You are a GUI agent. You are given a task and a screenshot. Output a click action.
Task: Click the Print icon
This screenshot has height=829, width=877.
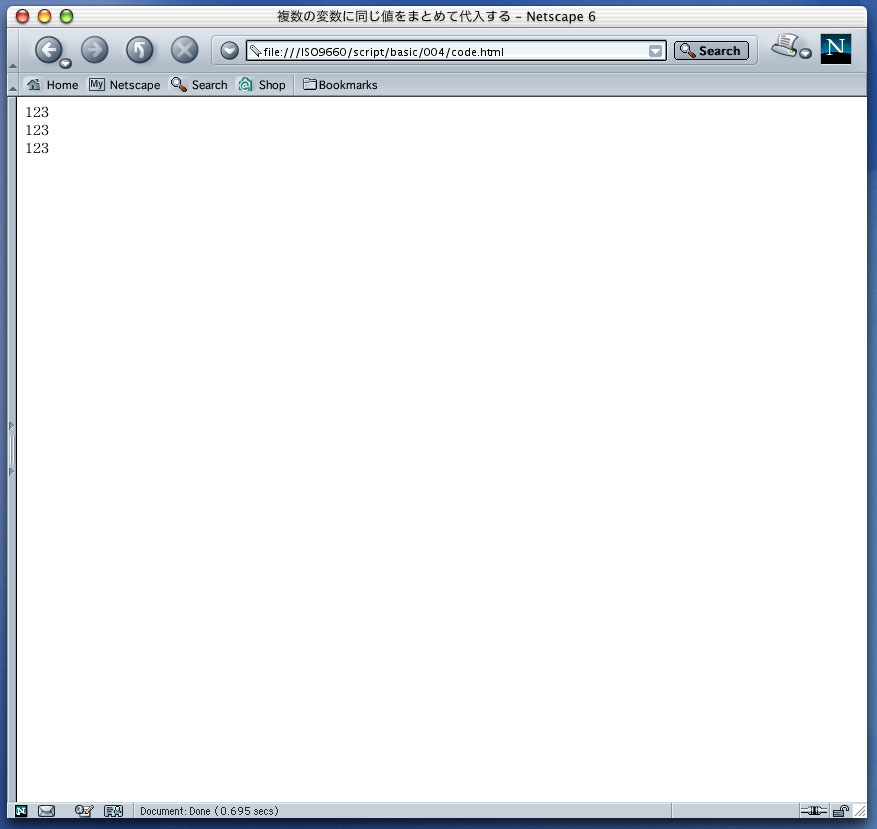(x=785, y=45)
